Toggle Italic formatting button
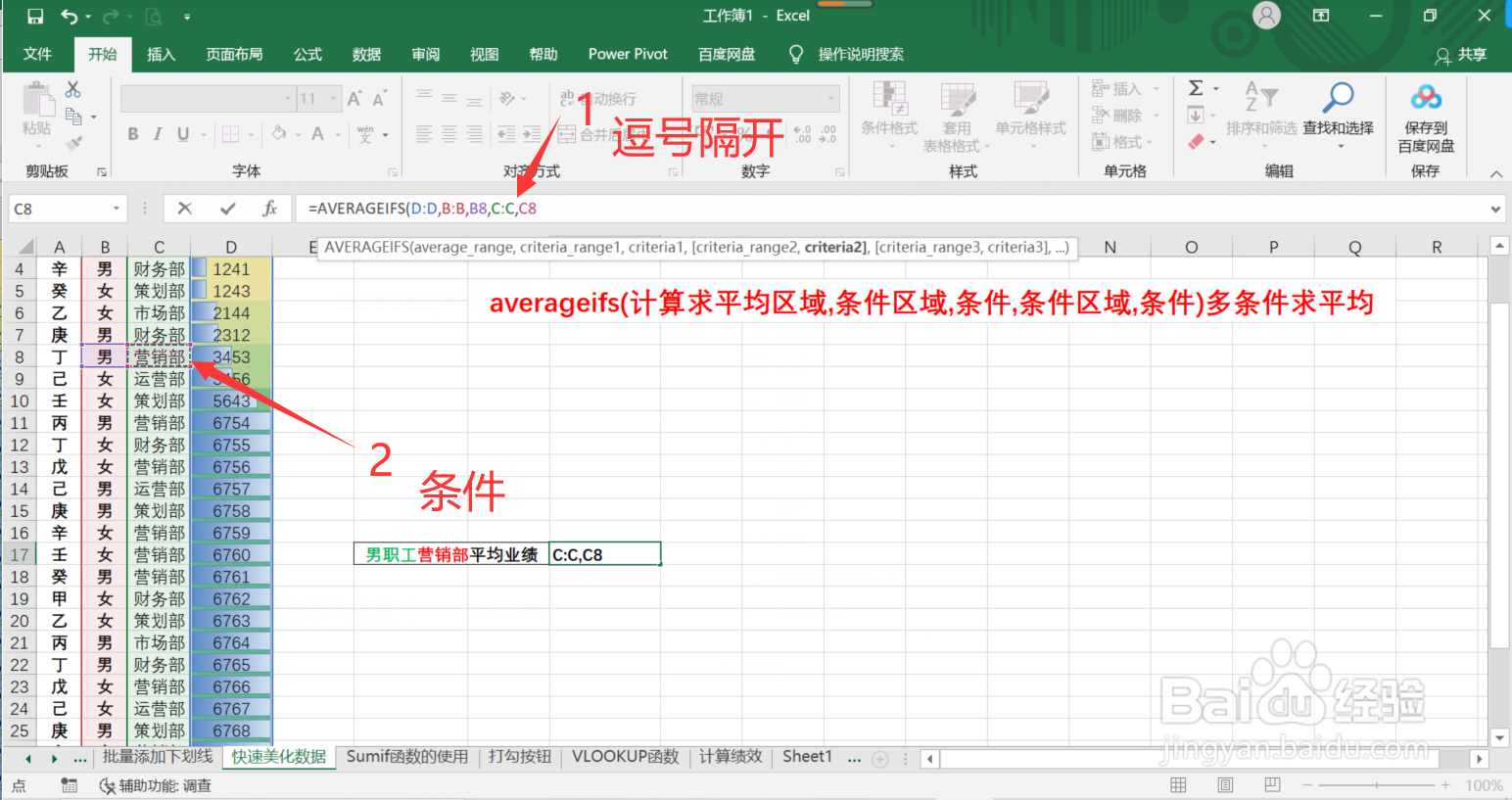1512x800 pixels. point(158,134)
